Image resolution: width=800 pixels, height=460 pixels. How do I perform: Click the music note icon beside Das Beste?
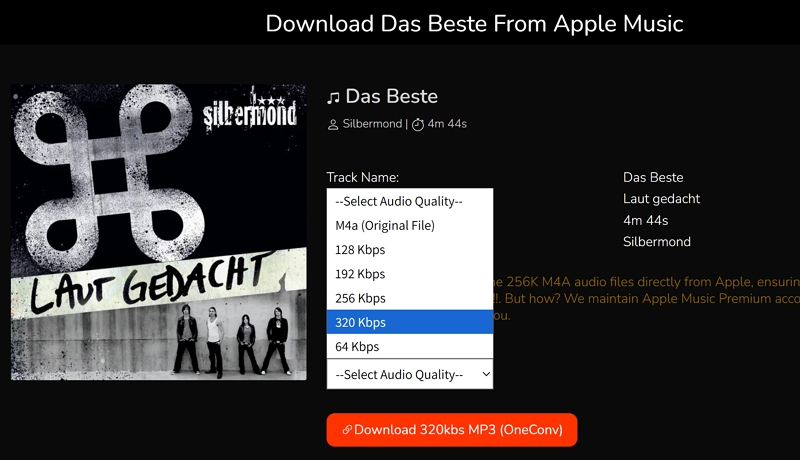(333, 97)
